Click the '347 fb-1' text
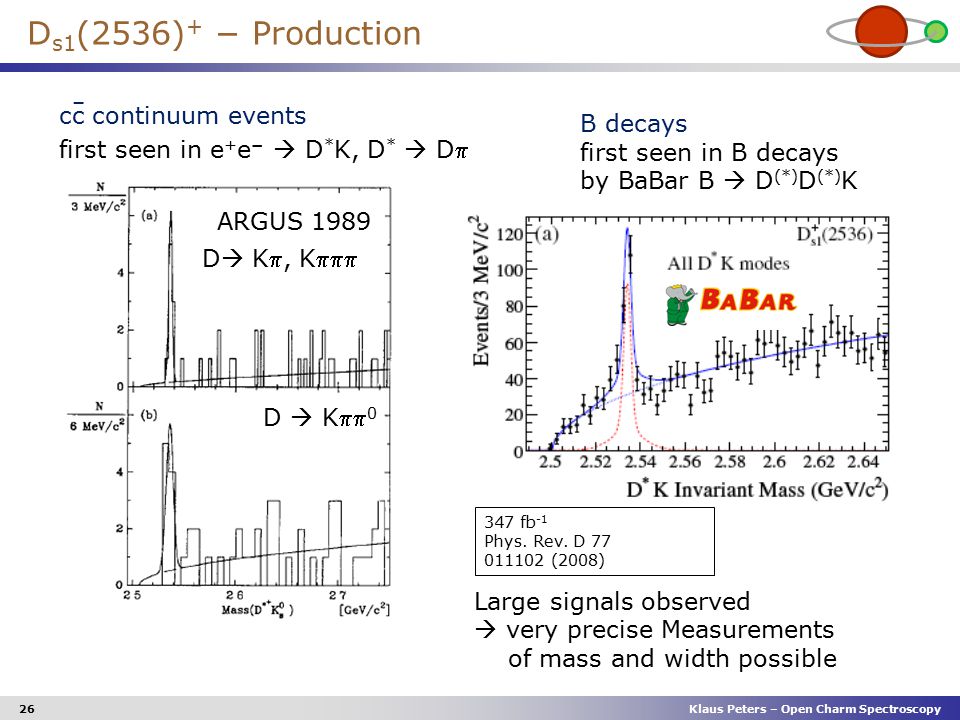Image resolution: width=960 pixels, height=720 pixels. click(x=516, y=522)
